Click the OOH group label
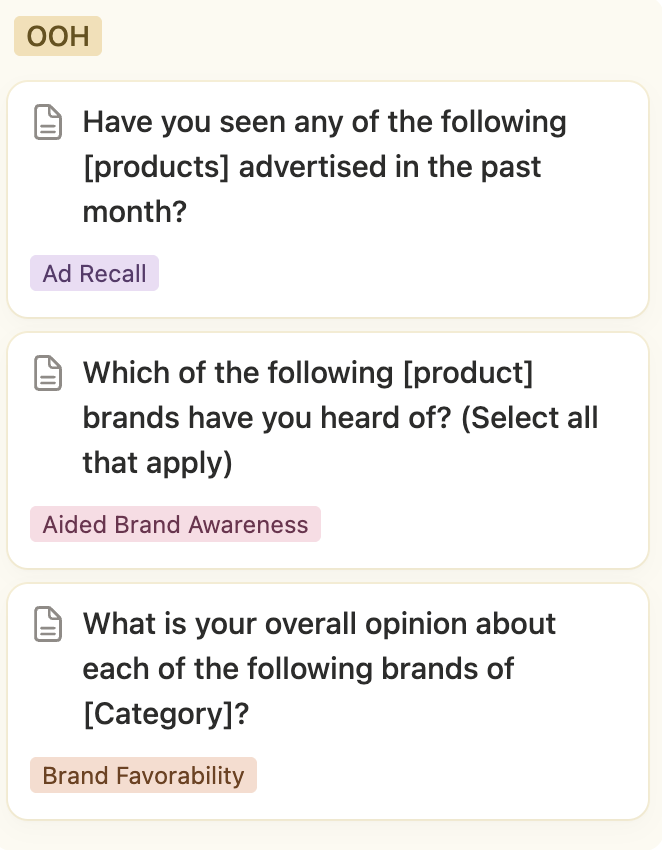The width and height of the screenshot is (662, 850). click(x=58, y=37)
